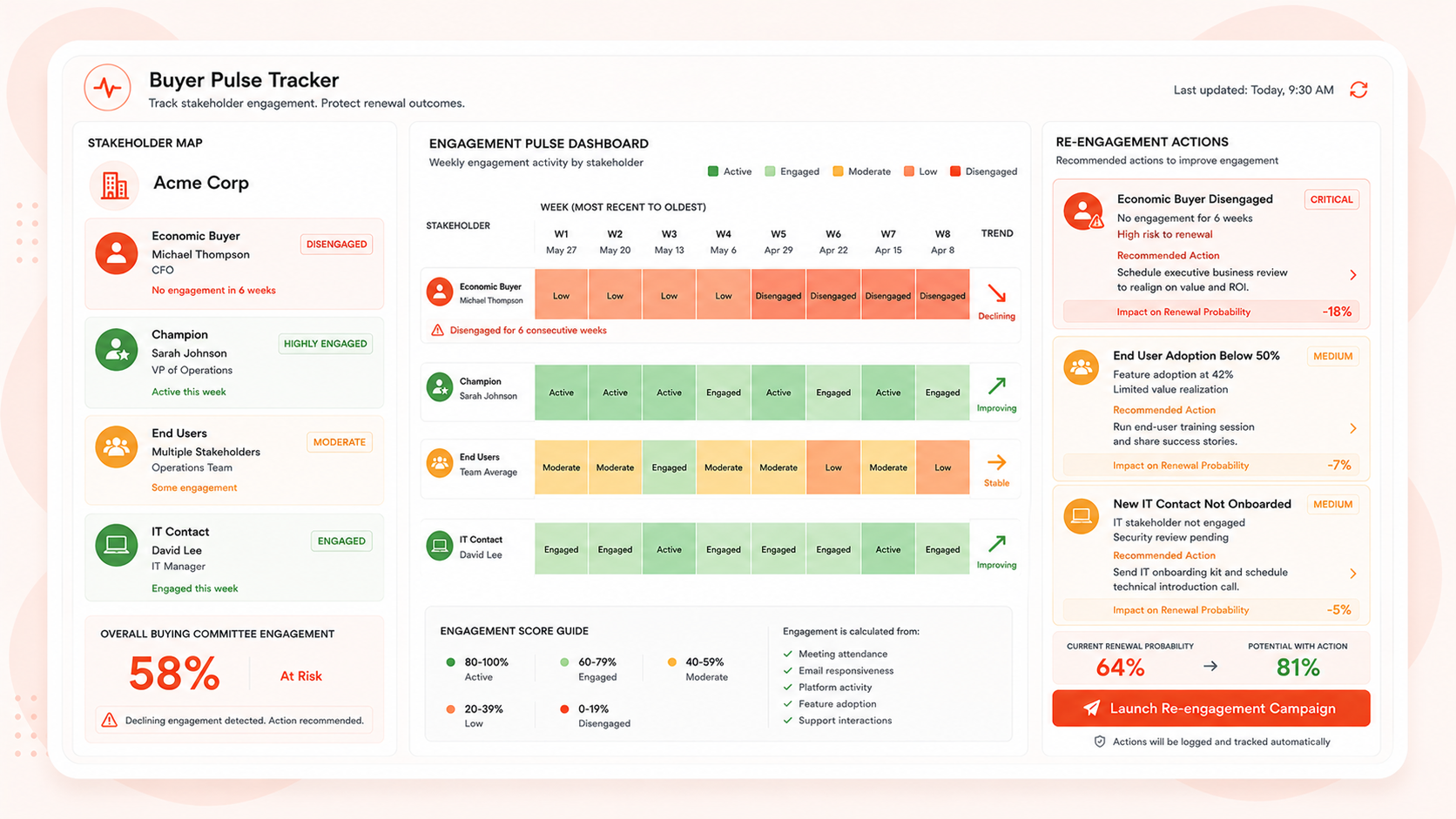This screenshot has height=819, width=1456.
Task: Click the Improving trend arrow for IT Contact
Action: pyautogui.click(x=996, y=544)
